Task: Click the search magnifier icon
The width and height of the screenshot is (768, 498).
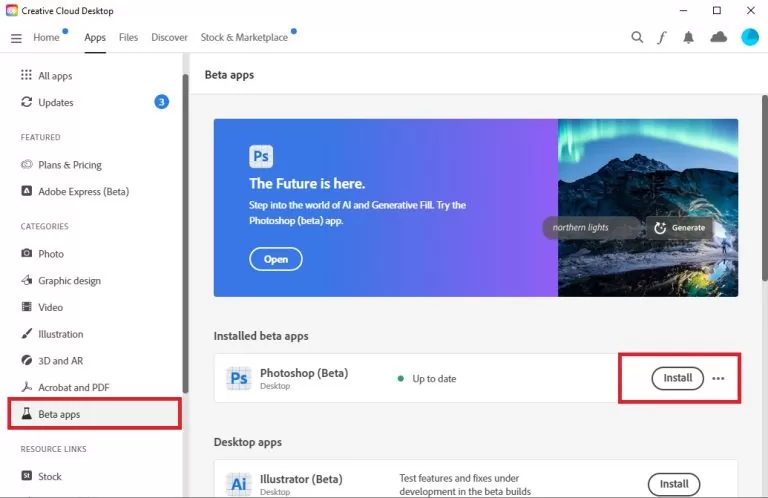Action: point(637,38)
